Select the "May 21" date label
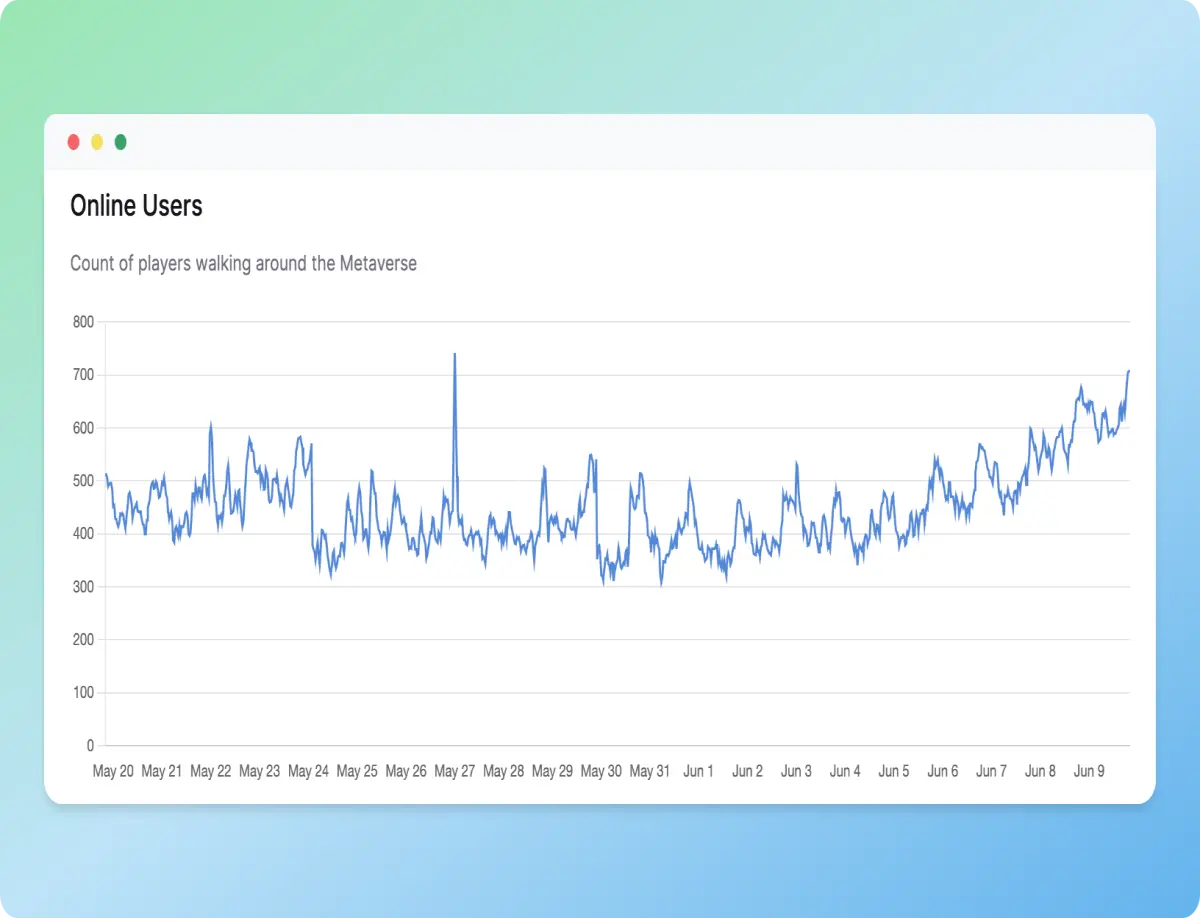Viewport: 1200px width, 918px height. 162,772
